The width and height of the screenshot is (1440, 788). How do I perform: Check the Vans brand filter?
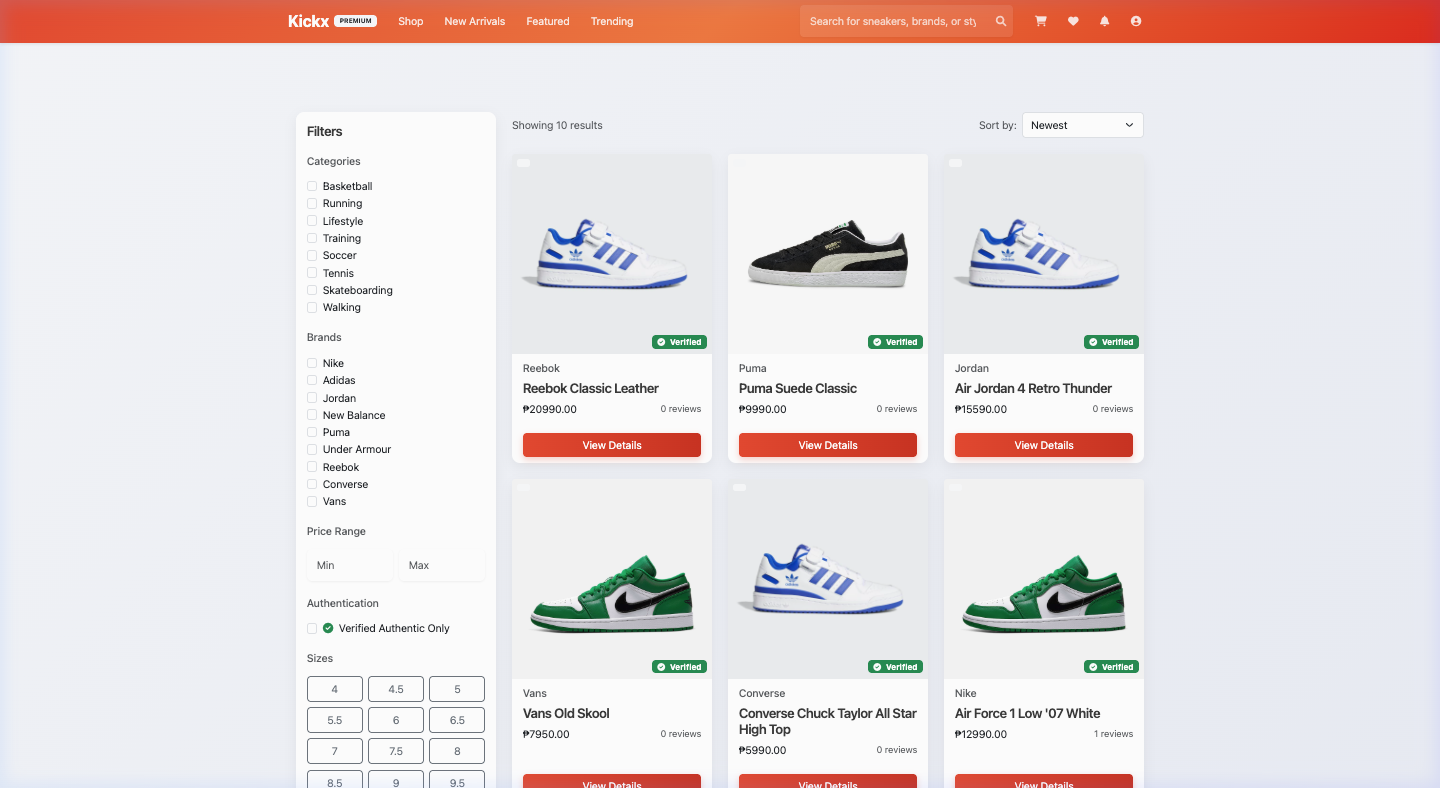(x=312, y=501)
